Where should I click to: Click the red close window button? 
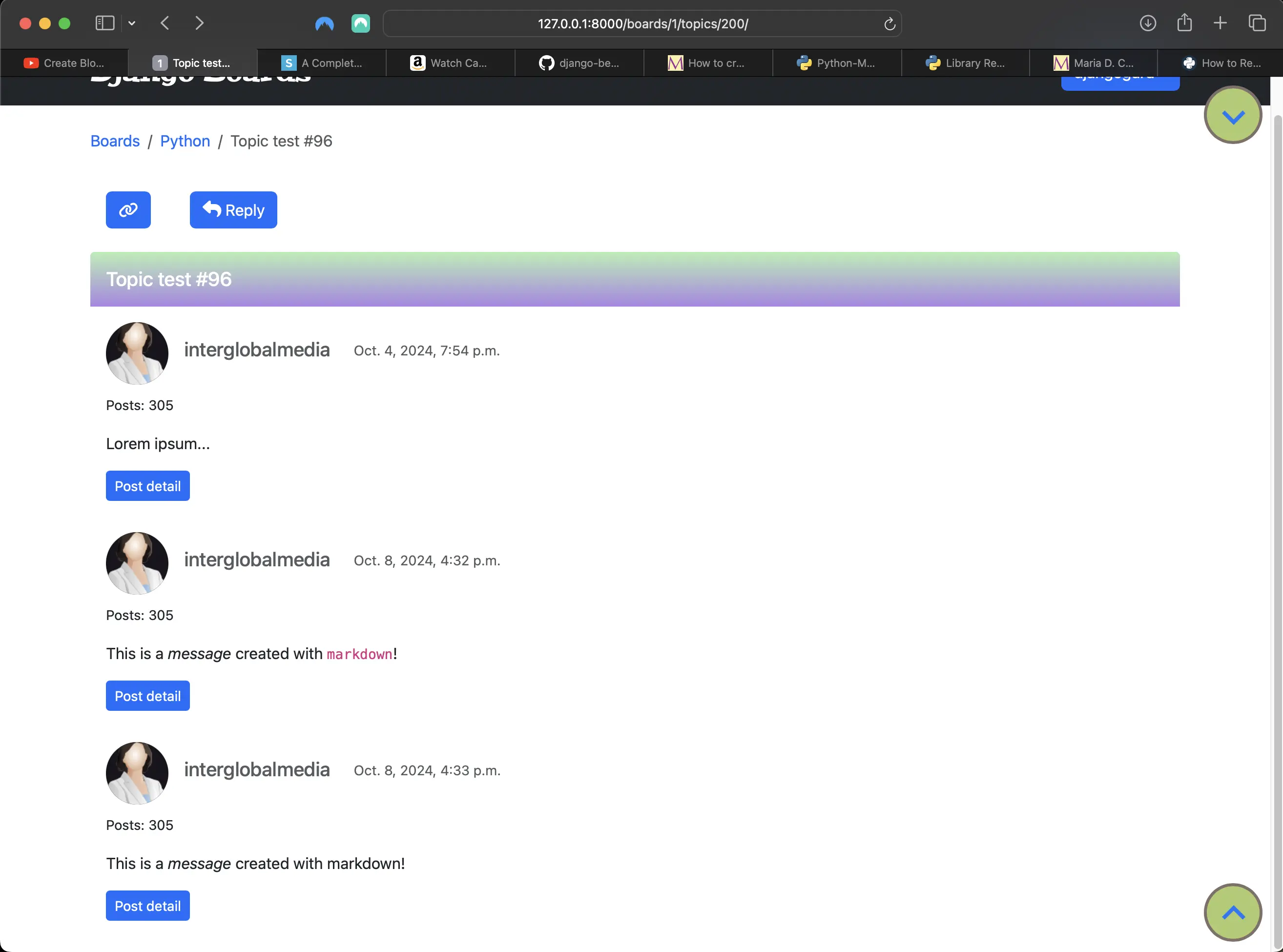tap(25, 23)
